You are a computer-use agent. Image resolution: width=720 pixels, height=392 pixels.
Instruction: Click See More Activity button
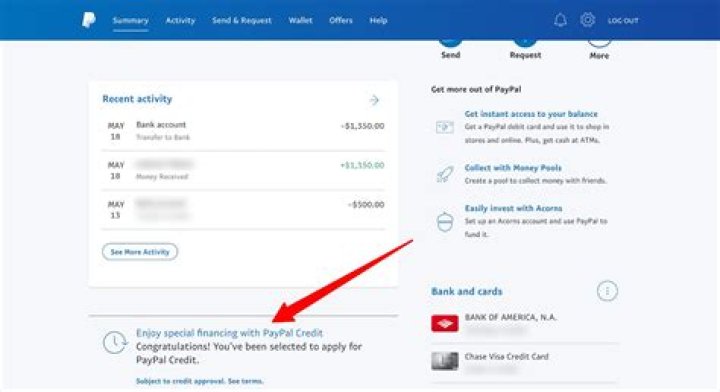coord(140,252)
